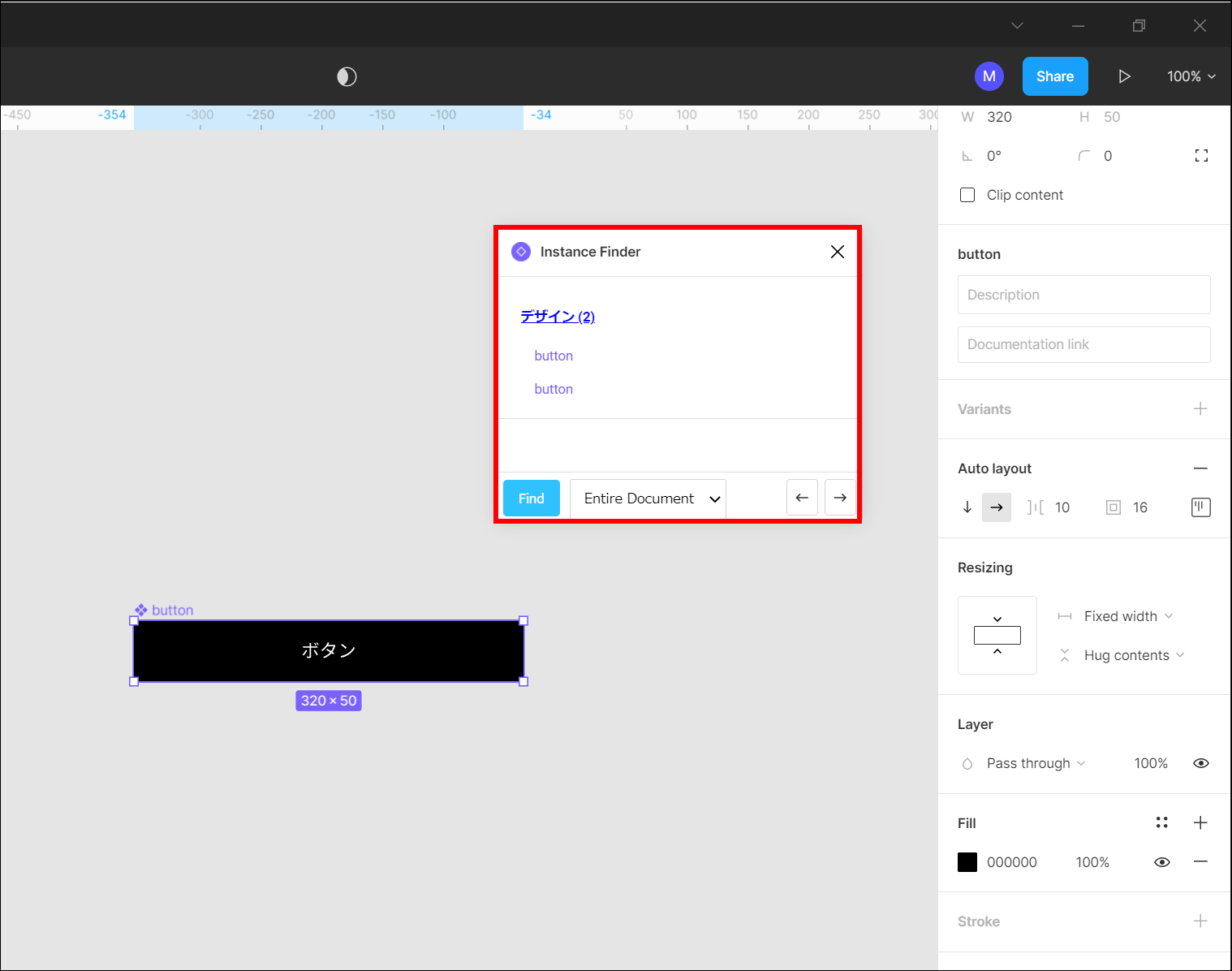
Task: Open the Pass through blend mode dropdown
Action: [x=1035, y=763]
